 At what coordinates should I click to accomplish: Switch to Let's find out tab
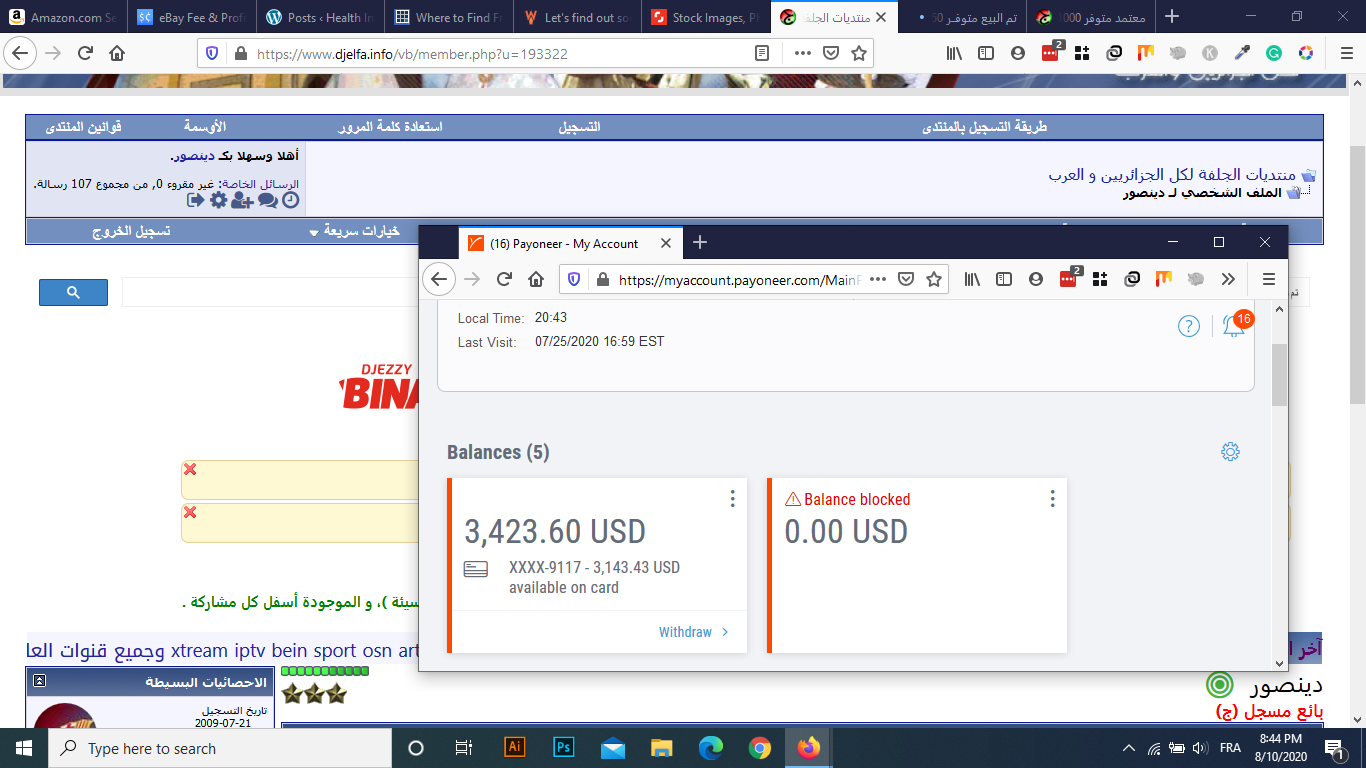point(578,17)
